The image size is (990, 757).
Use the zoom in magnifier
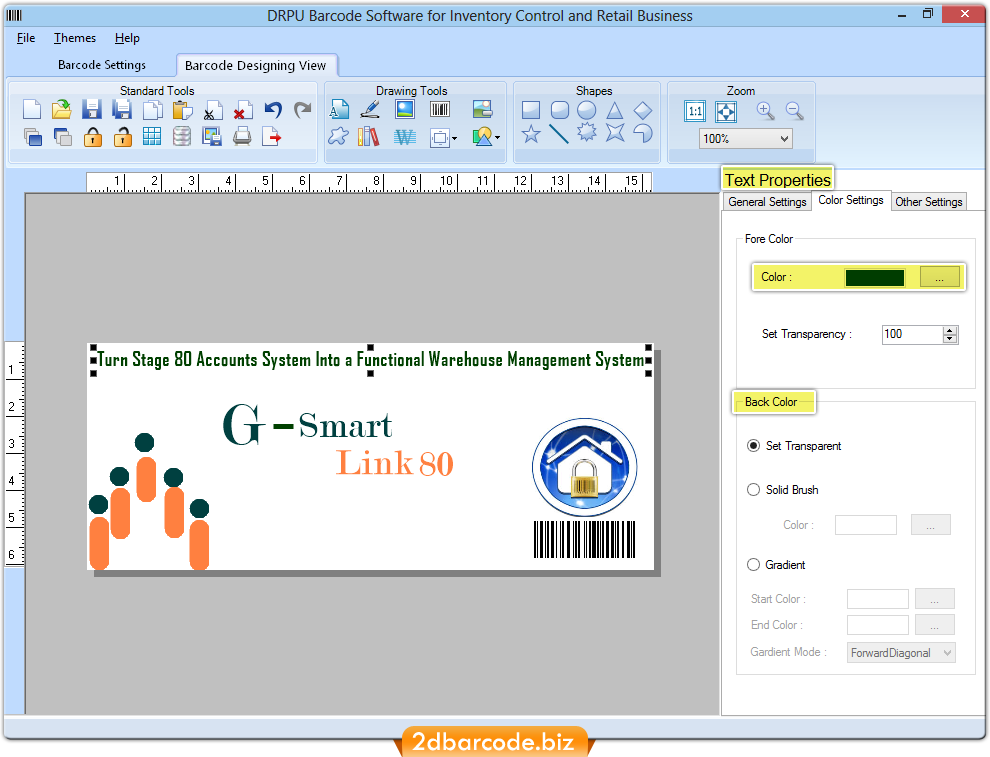tap(765, 110)
